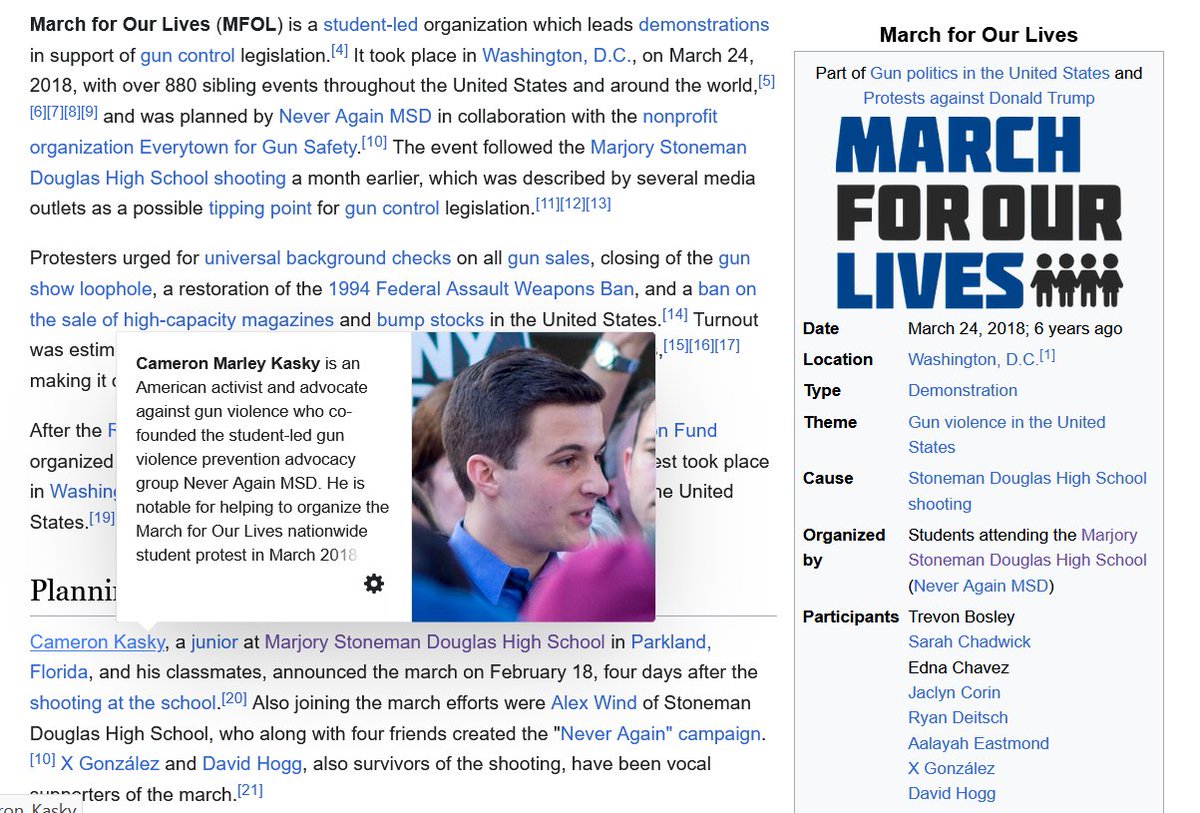Open citation reference [19]
Viewport: 1200px width, 813px height.
[102, 517]
